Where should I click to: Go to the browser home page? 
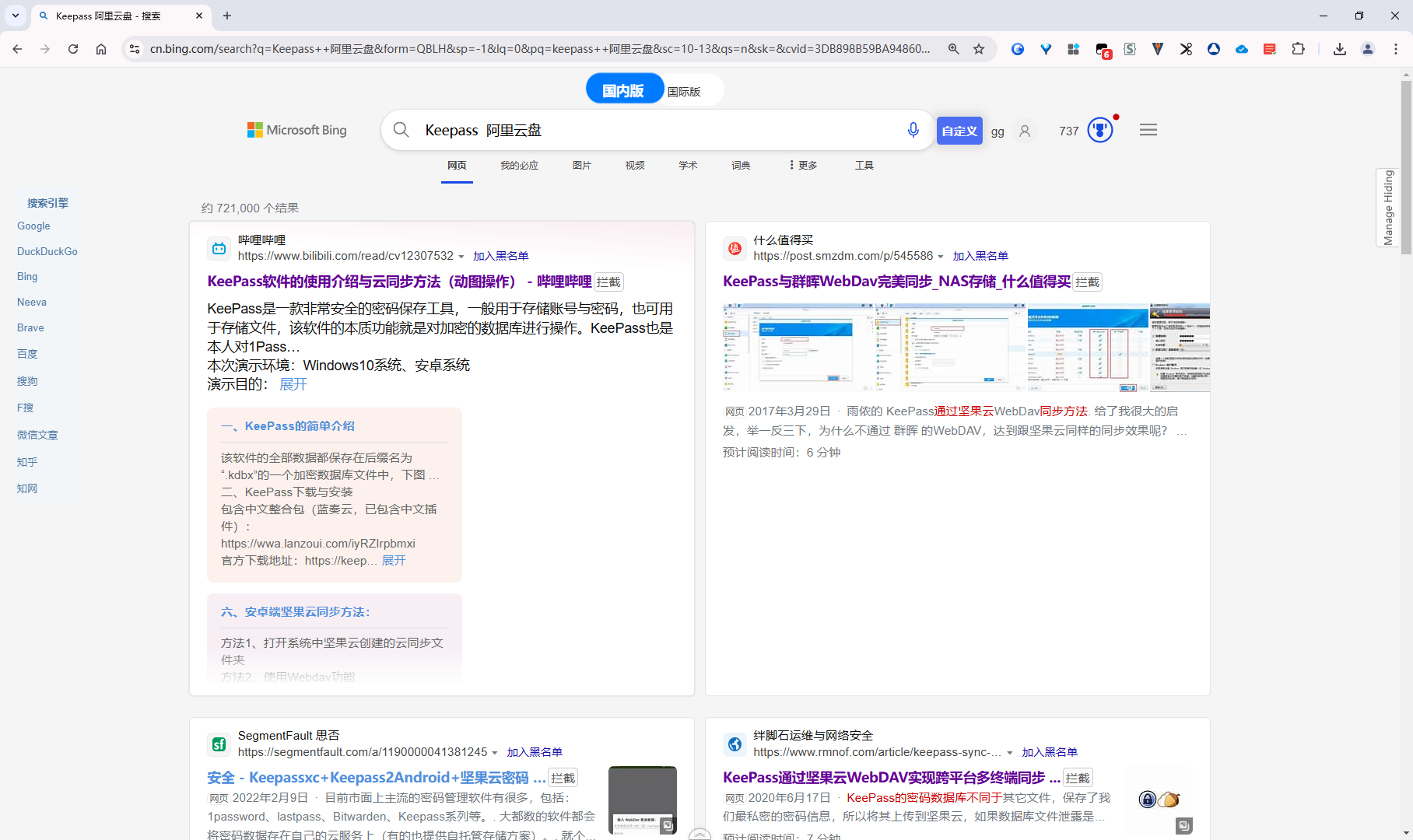(x=101, y=49)
